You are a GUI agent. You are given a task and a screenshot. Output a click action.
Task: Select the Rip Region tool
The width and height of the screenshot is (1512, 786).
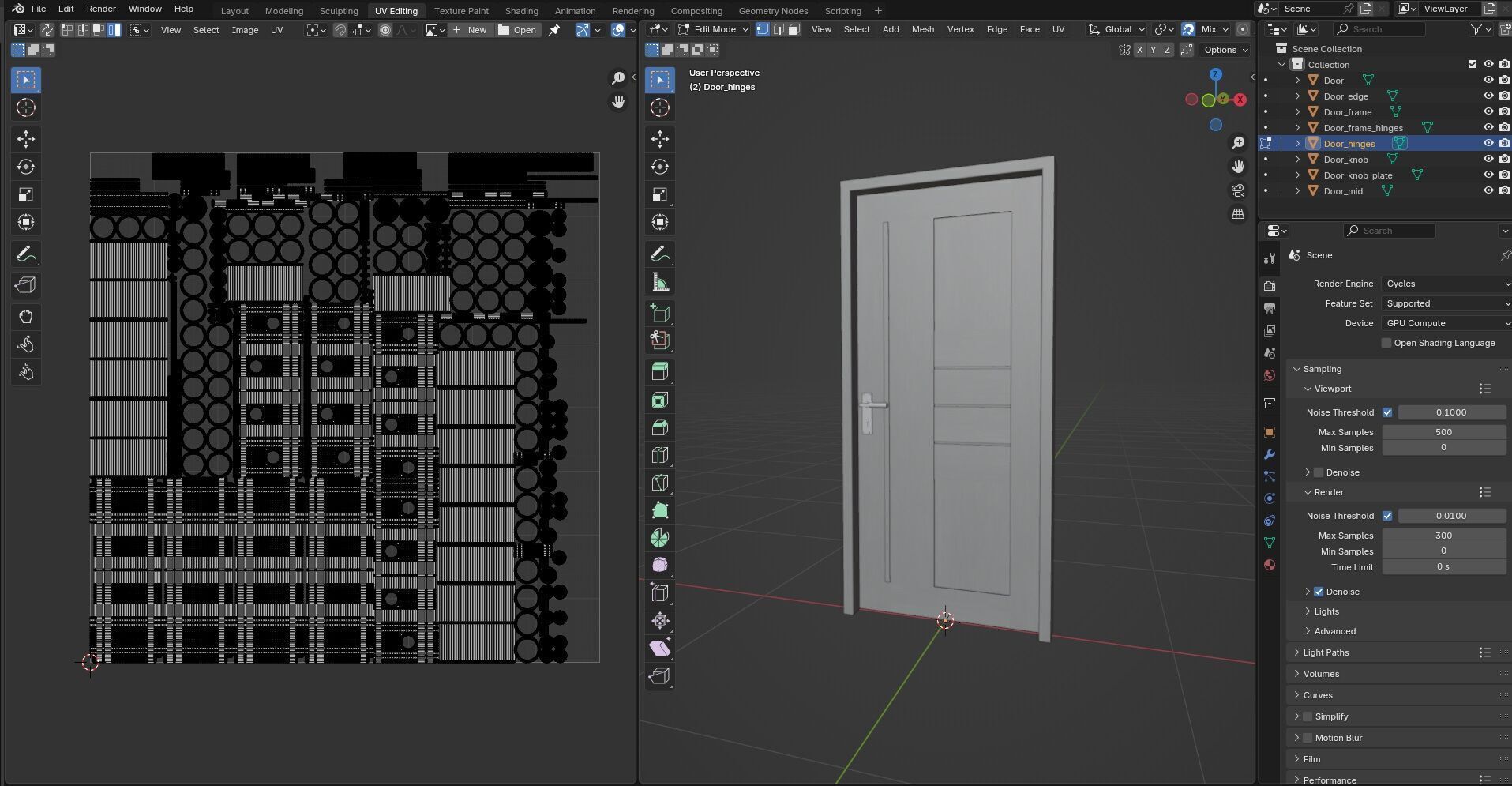660,676
